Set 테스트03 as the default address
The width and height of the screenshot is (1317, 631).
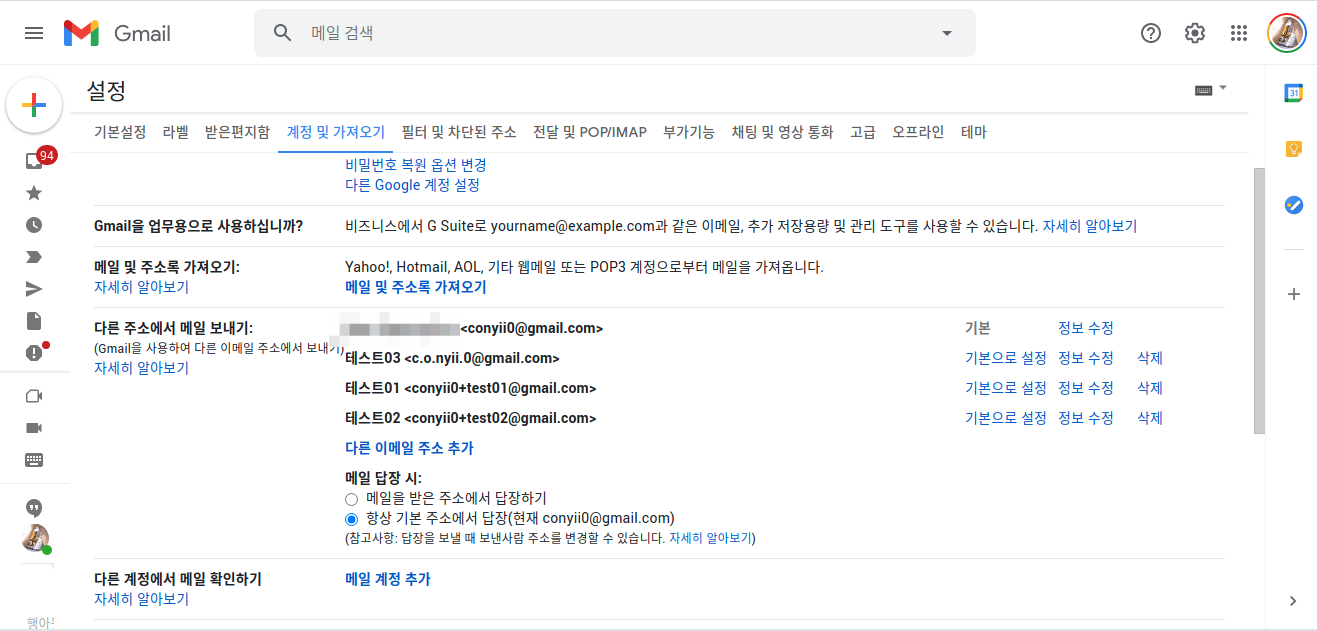pyautogui.click(x=1005, y=357)
